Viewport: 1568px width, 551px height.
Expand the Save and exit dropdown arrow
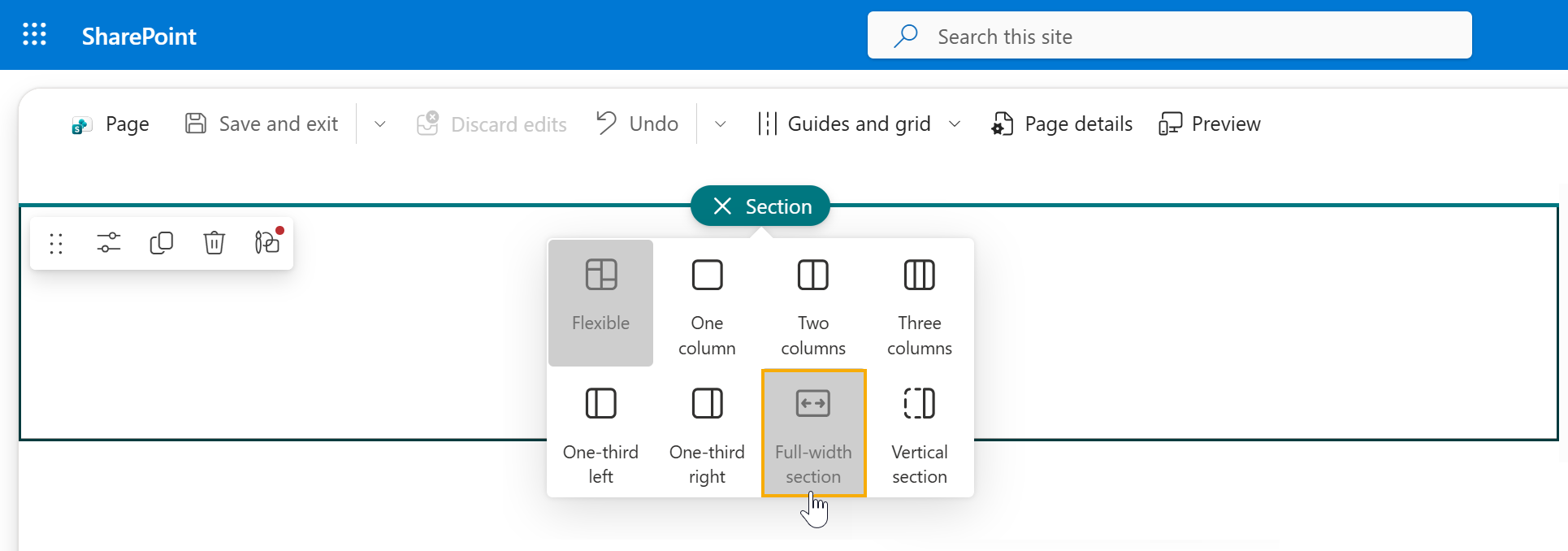[379, 124]
